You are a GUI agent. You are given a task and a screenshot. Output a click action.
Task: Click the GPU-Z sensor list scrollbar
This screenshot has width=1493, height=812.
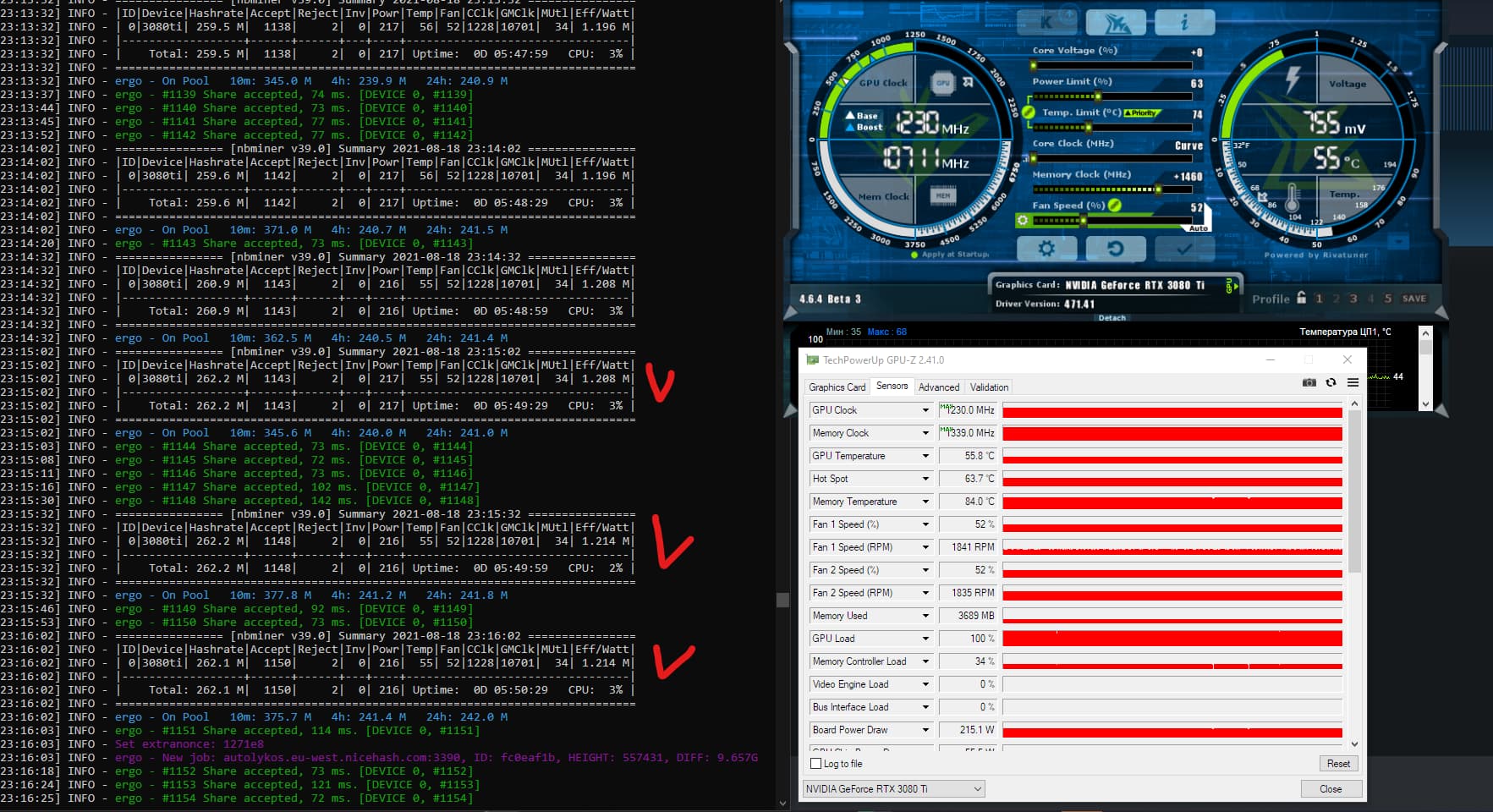[1354, 492]
